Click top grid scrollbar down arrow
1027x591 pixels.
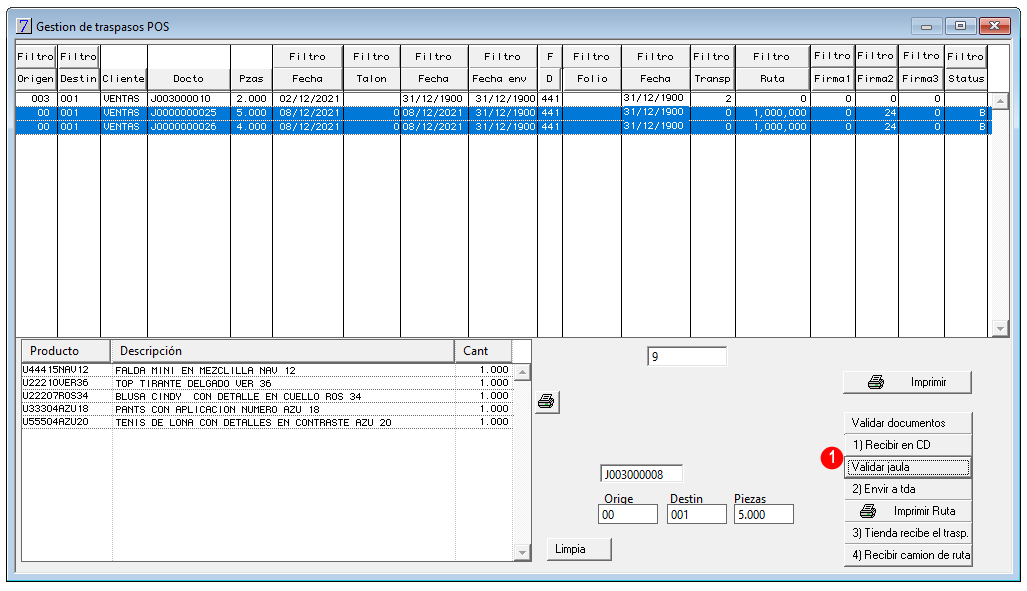(999, 328)
